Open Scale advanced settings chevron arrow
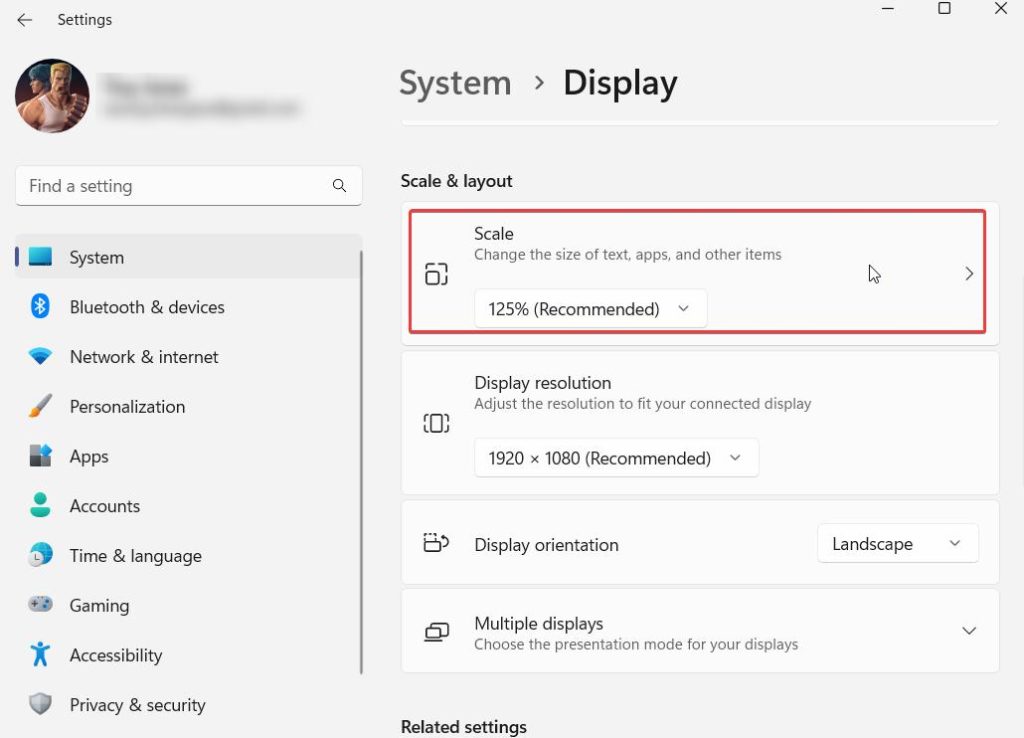This screenshot has height=738, width=1024. 968,274
